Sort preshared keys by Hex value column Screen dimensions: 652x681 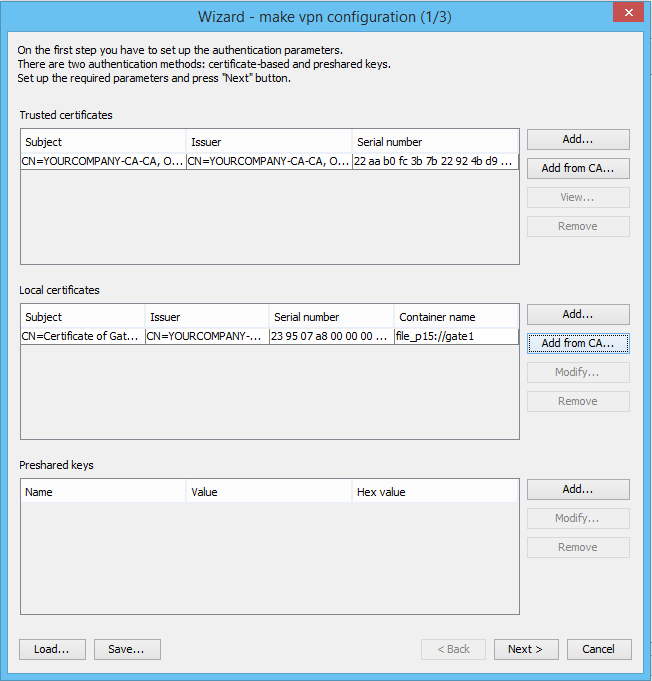[435, 492]
